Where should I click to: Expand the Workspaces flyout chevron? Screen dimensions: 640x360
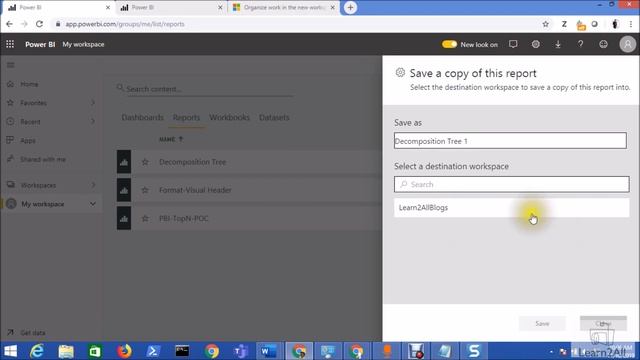[x=93, y=185]
